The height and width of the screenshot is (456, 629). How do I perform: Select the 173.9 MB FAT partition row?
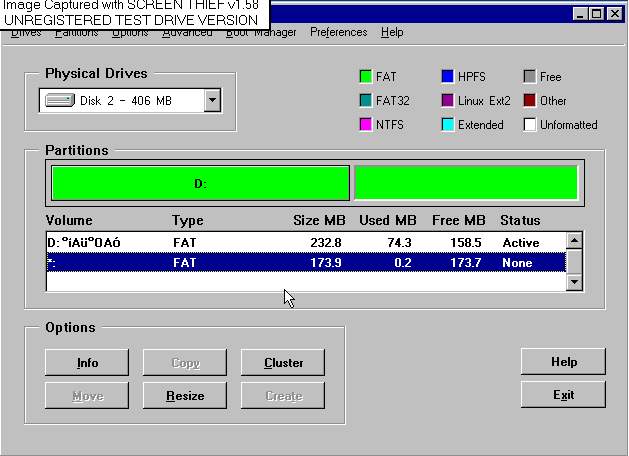300,262
